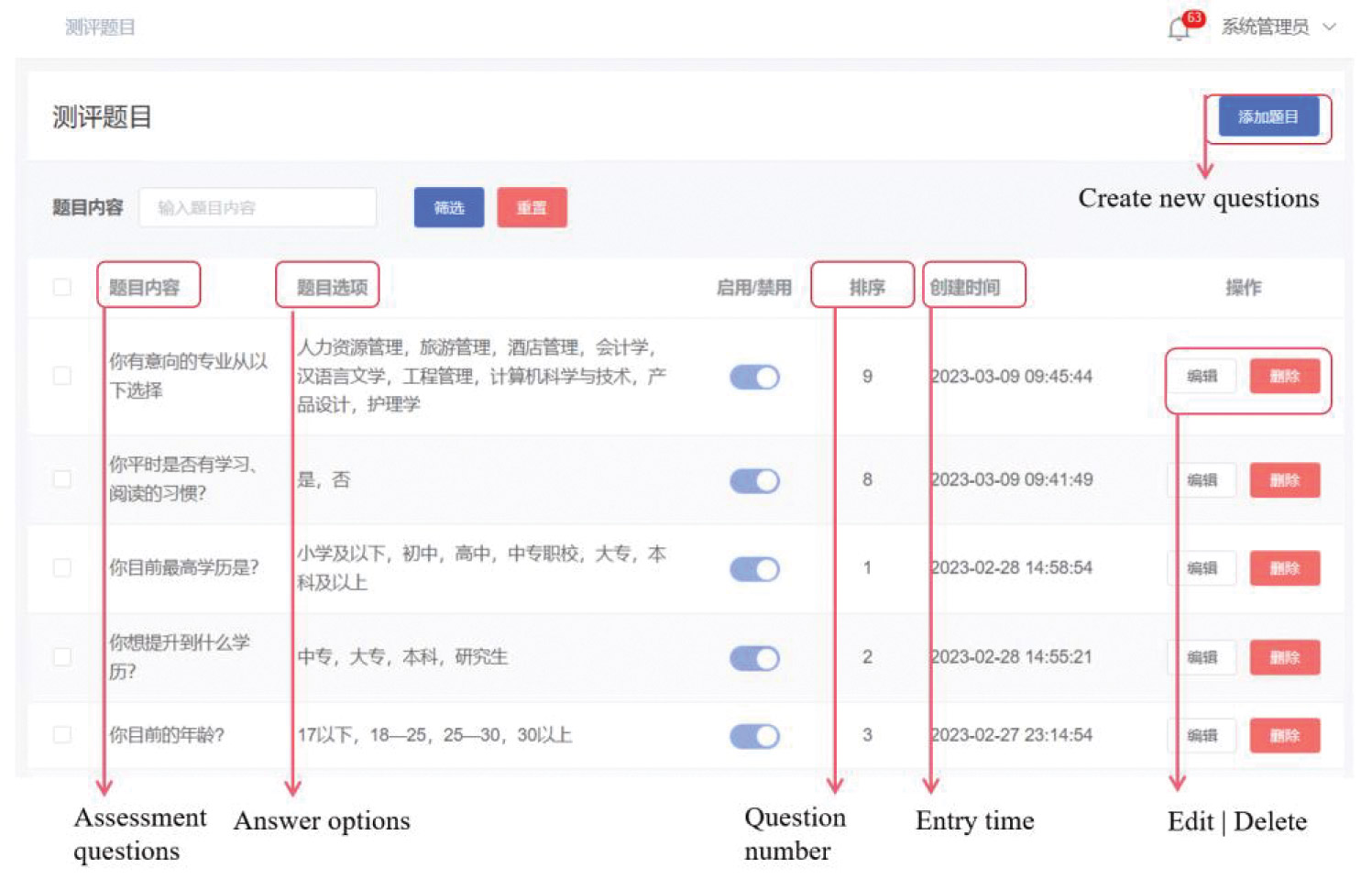
Task: Tick checkbox for row 你目前最高学历是
Action: click(x=62, y=567)
